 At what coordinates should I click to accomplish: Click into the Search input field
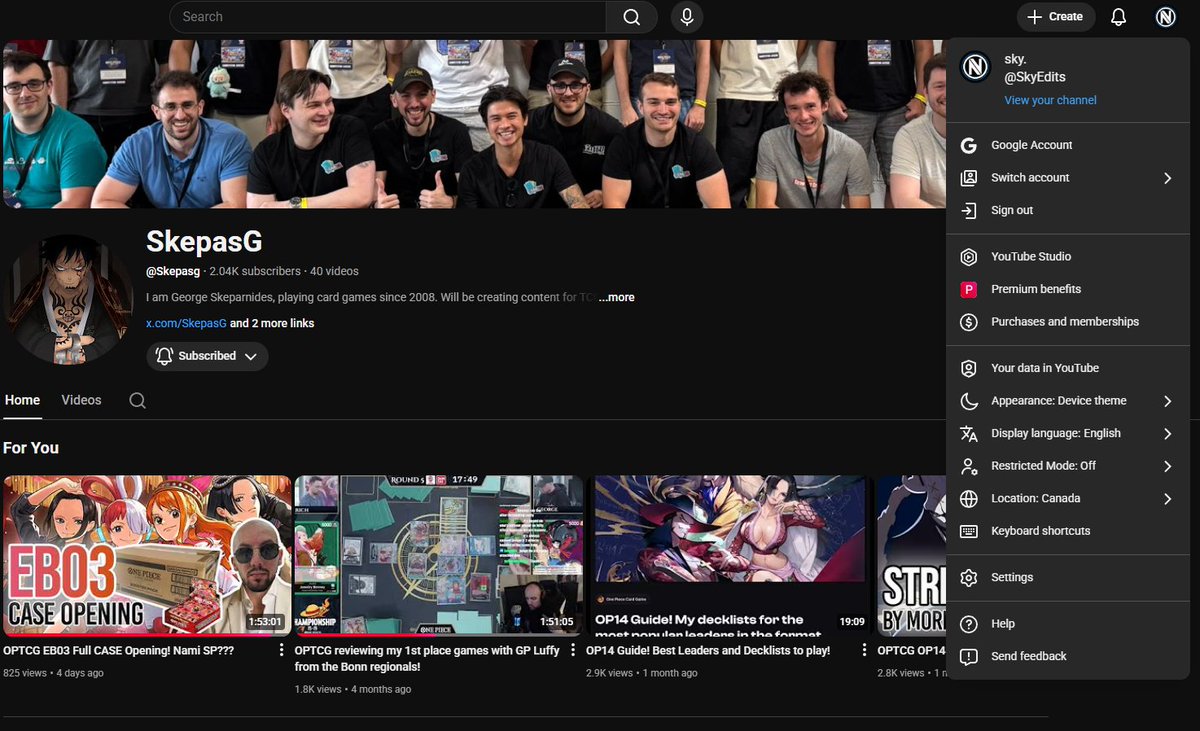pyautogui.click(x=388, y=17)
